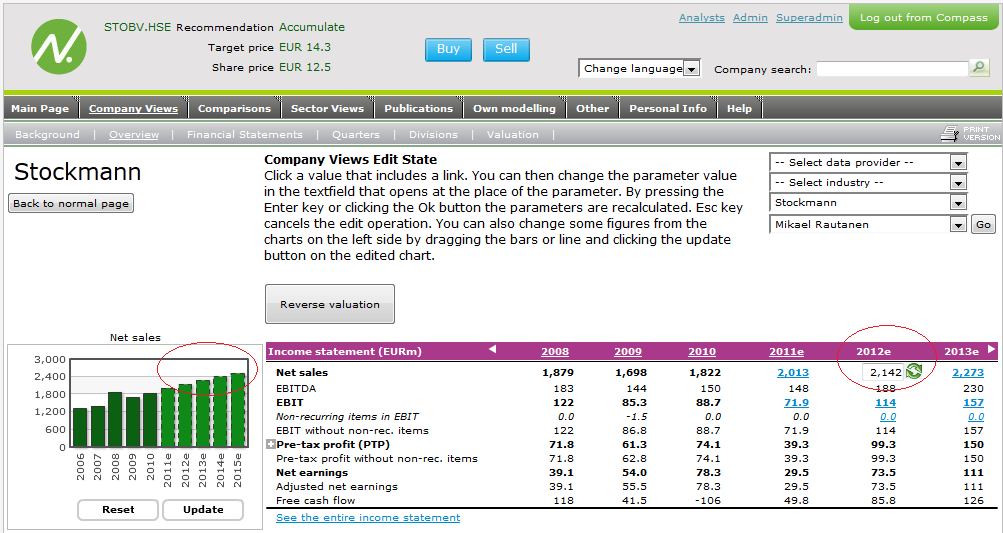Edit 2013e non-recurring items value 0.0
Image resolution: width=1003 pixels, height=533 pixels.
[976, 417]
